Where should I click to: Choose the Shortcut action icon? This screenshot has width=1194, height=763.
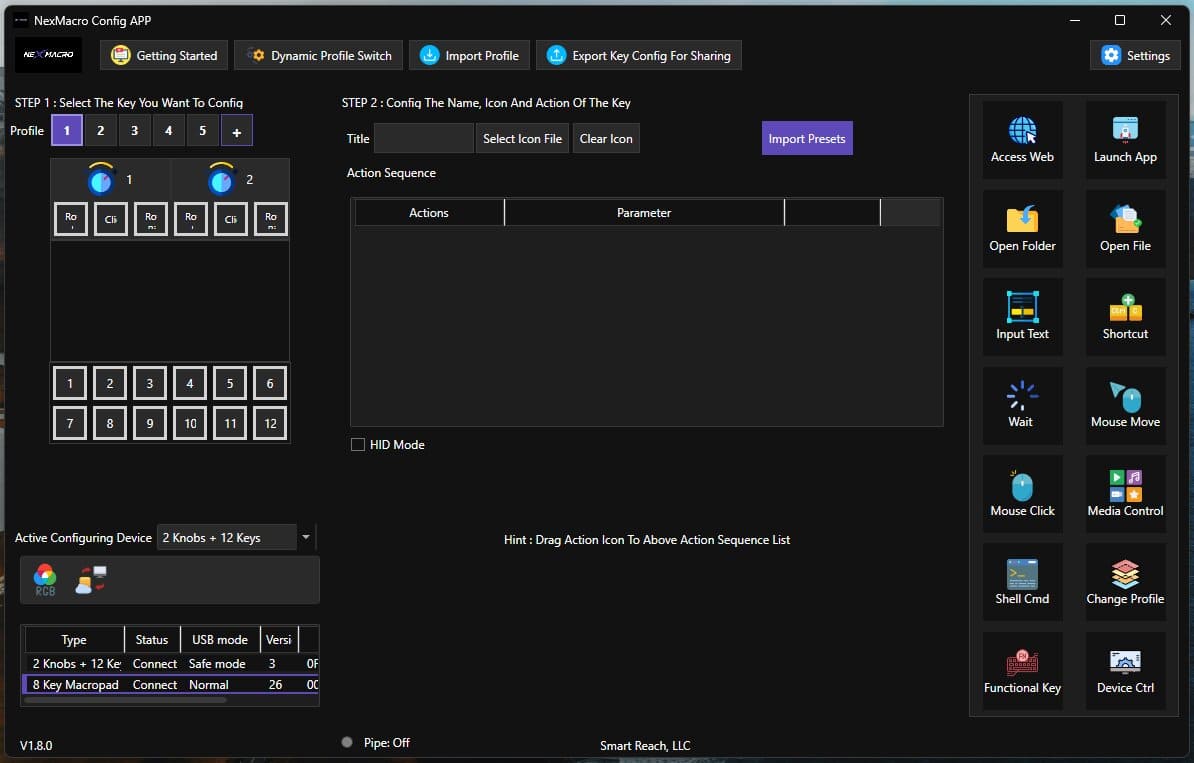1125,316
